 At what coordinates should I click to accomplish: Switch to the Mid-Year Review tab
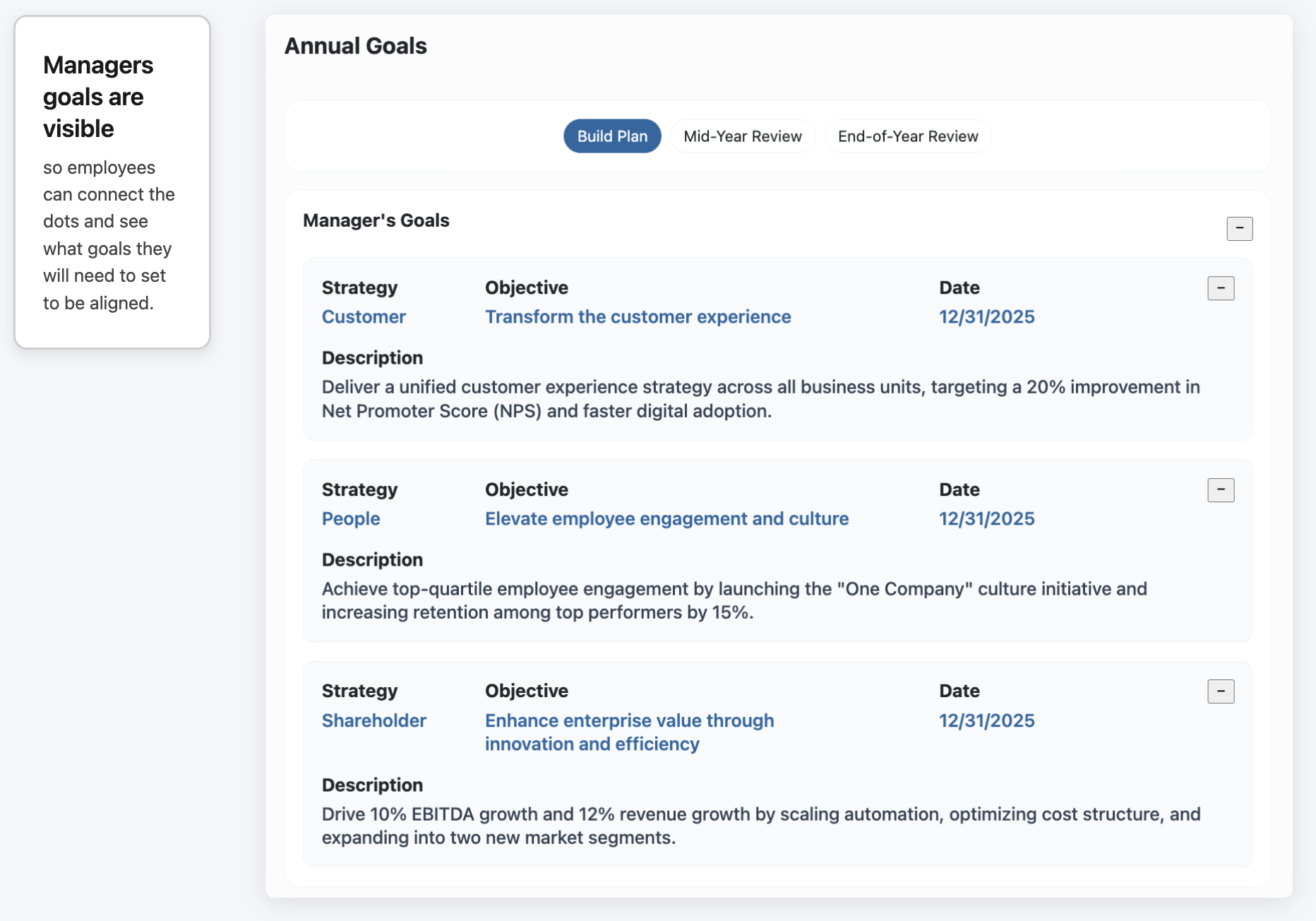click(743, 136)
